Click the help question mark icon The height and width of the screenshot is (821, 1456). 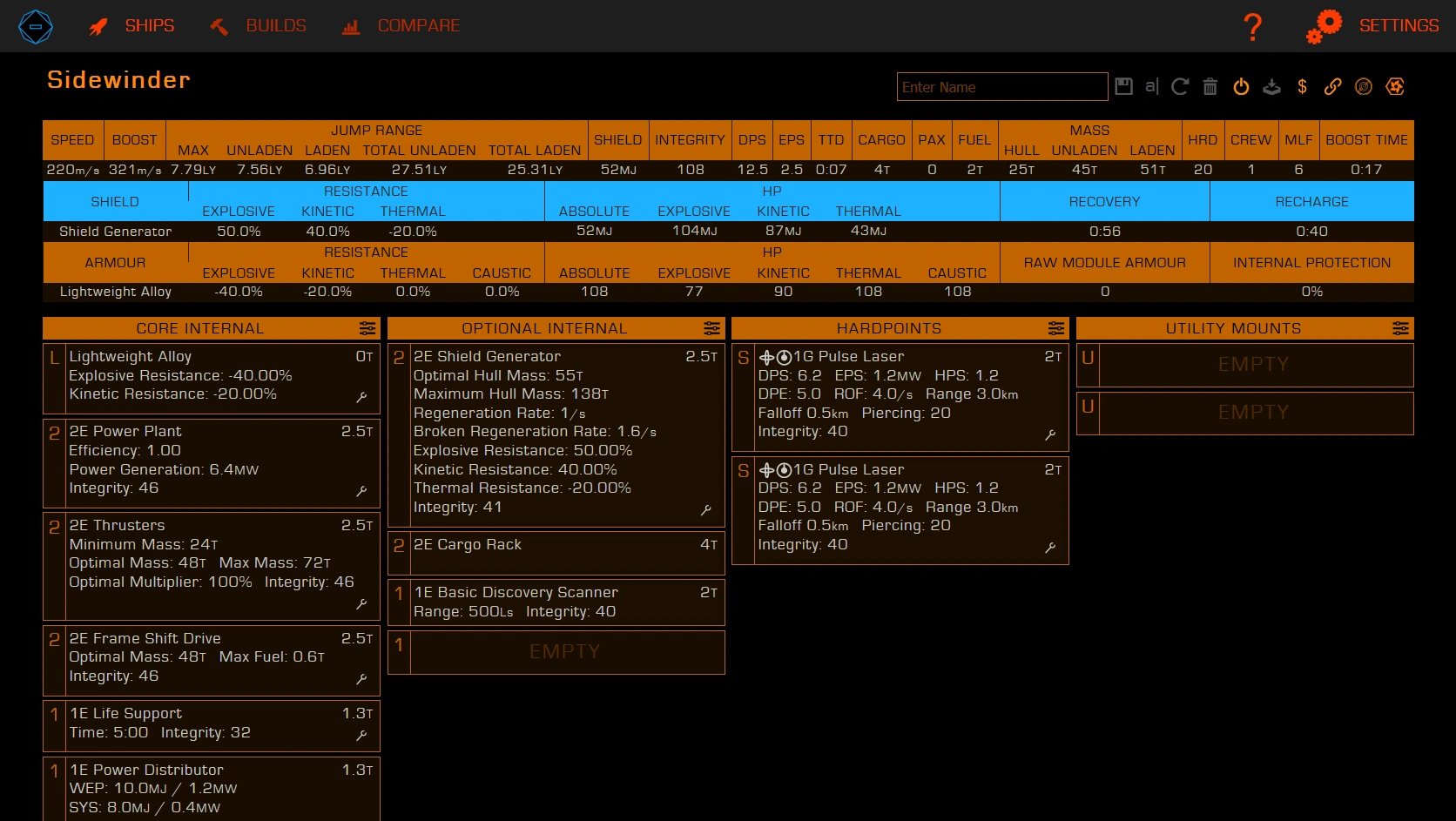point(1252,26)
